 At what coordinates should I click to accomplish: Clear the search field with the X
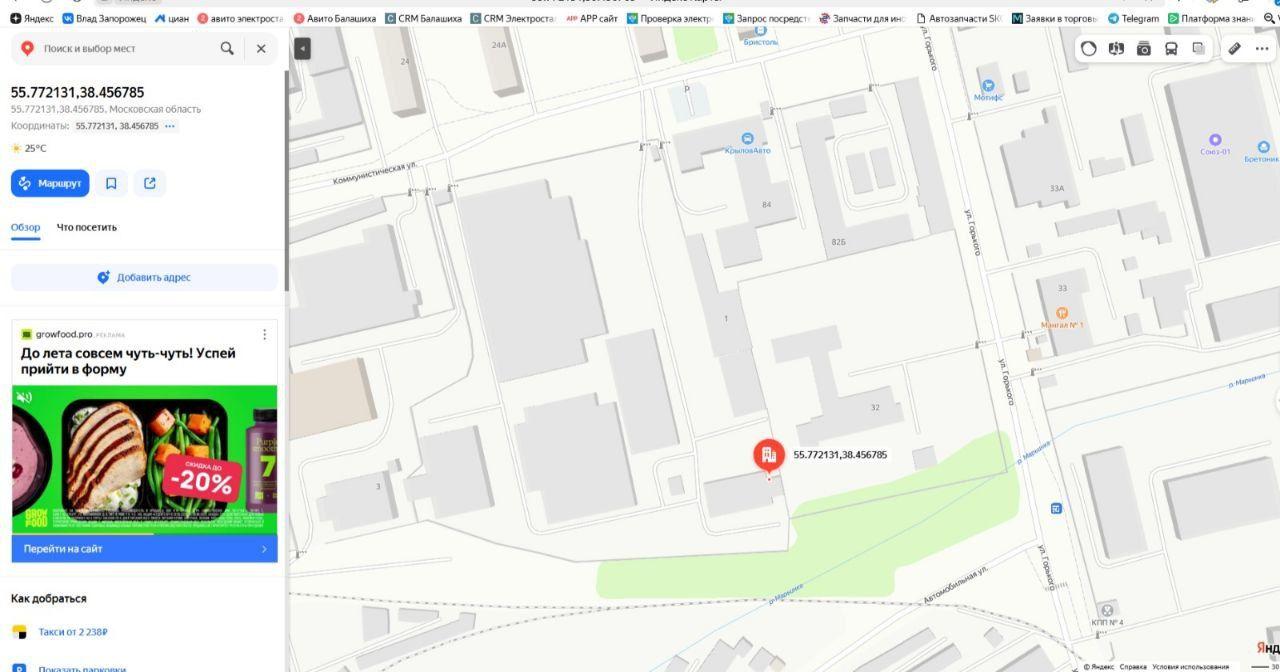tap(261, 48)
